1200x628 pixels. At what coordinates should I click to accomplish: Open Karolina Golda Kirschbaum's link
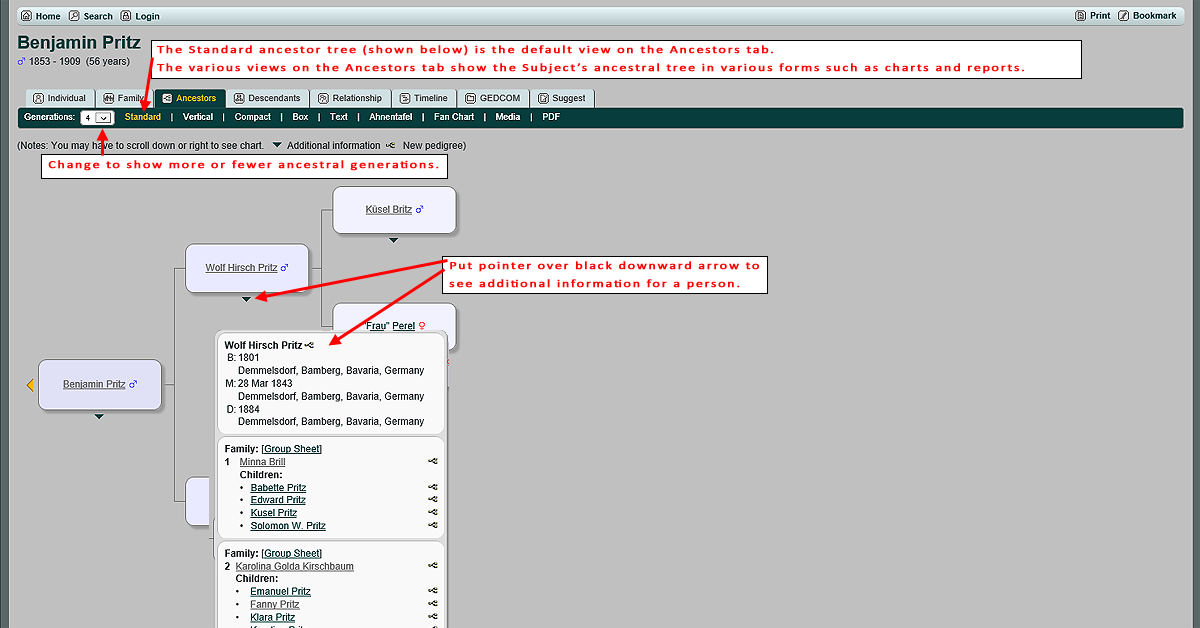294,566
